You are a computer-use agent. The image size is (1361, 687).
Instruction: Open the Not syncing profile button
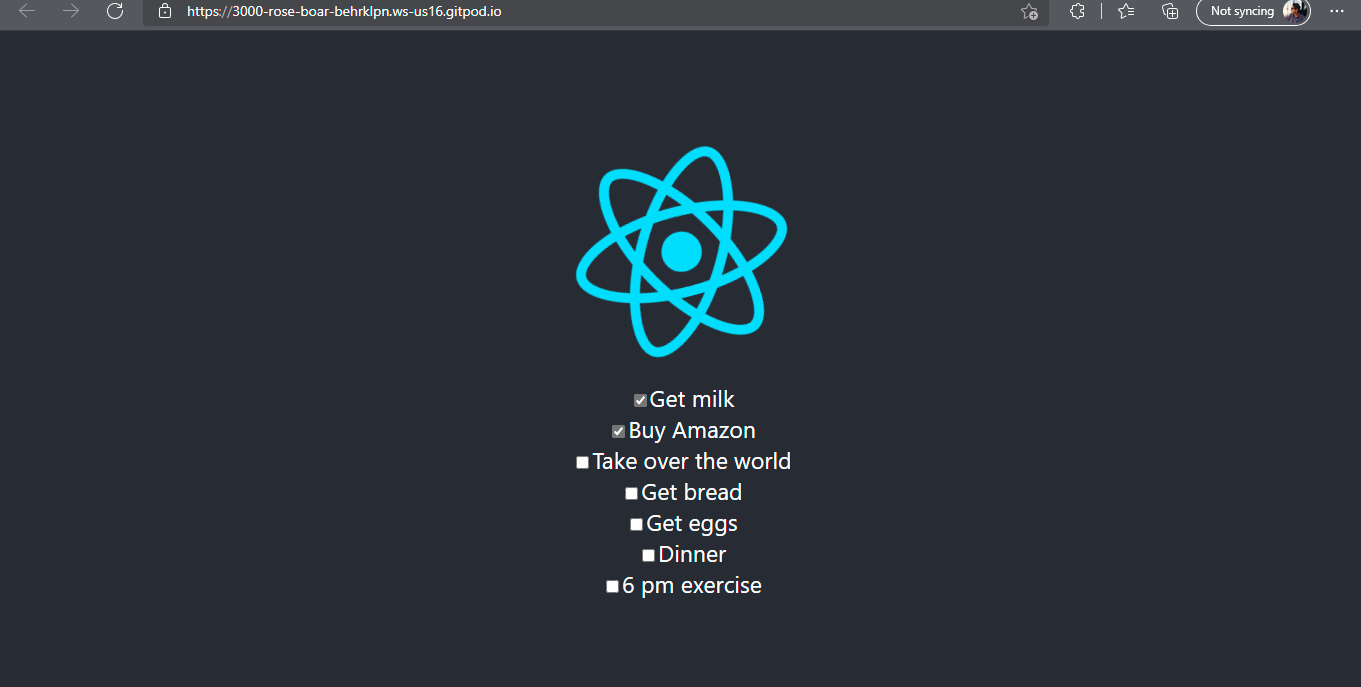pyautogui.click(x=1253, y=11)
